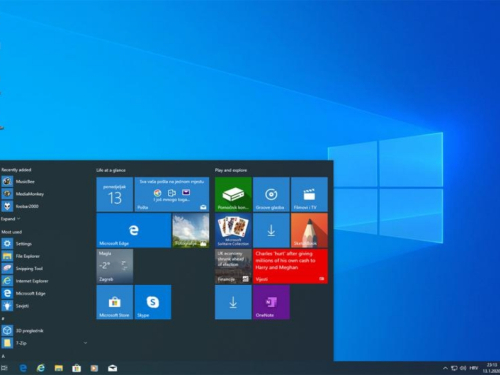Screen dimensions: 500x375
Task: Click the HRV language indicator
Action: (473, 368)
